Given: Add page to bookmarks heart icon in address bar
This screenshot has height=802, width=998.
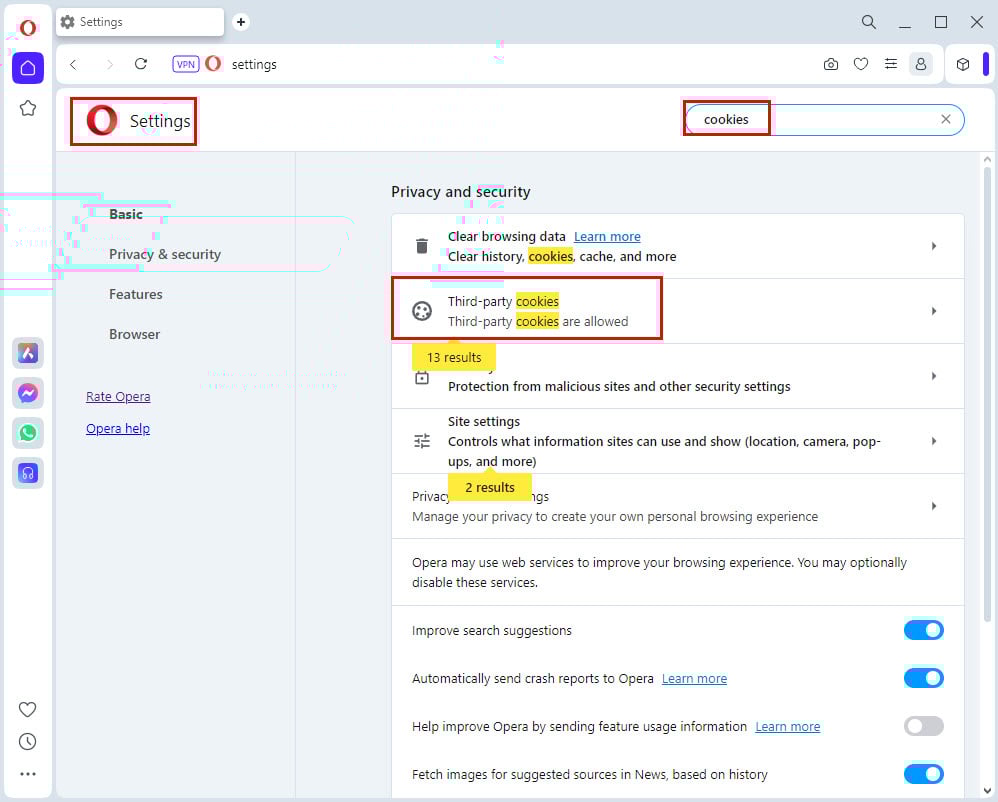Looking at the screenshot, I should click(861, 64).
